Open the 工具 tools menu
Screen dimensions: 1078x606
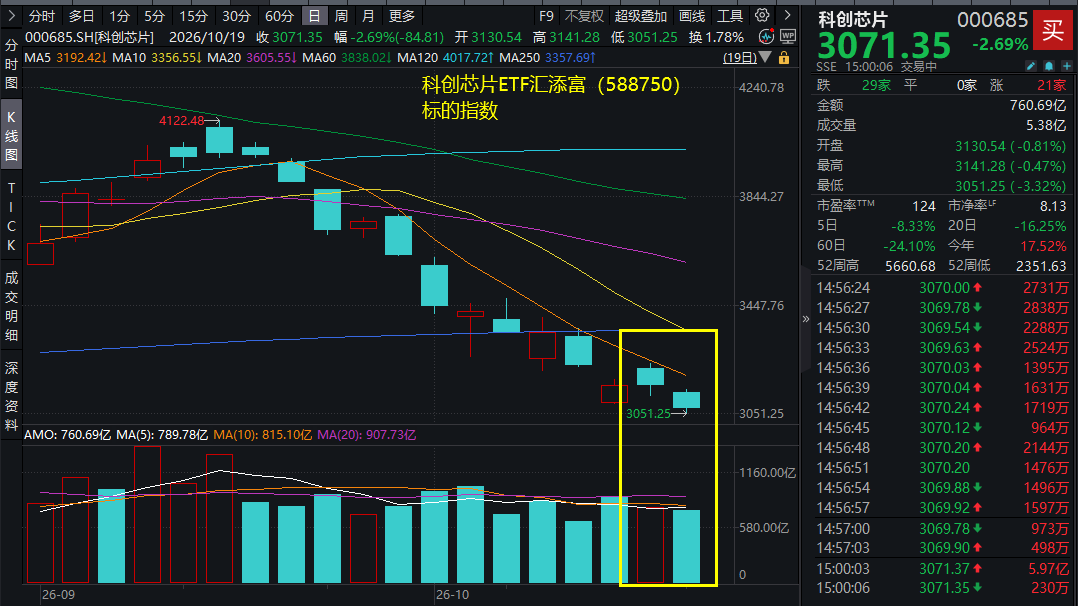(x=730, y=16)
